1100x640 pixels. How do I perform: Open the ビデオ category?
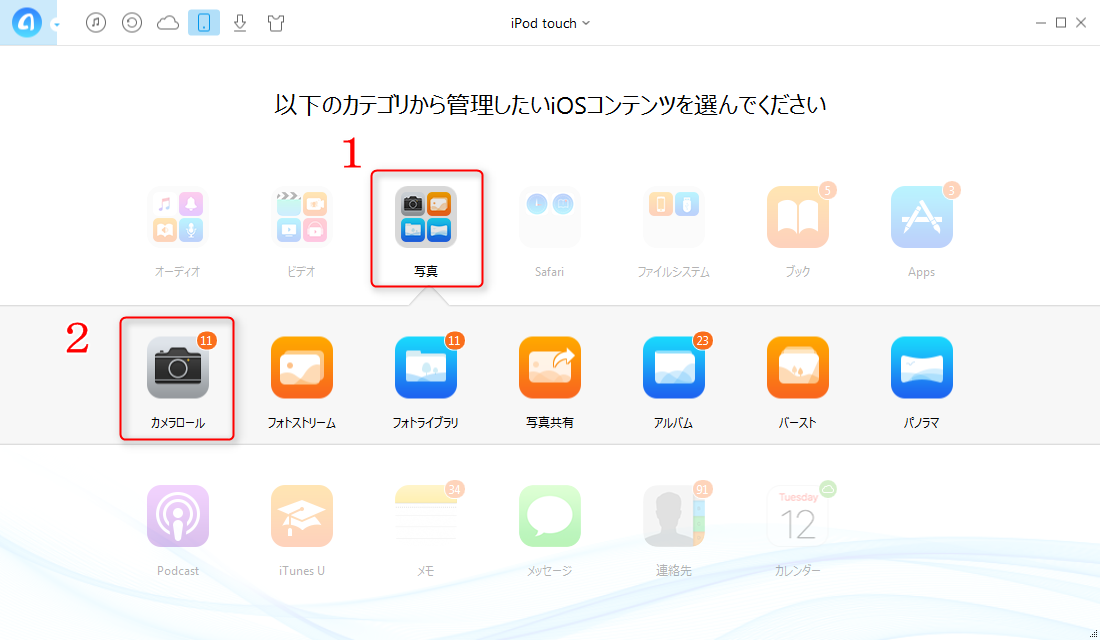(x=302, y=217)
